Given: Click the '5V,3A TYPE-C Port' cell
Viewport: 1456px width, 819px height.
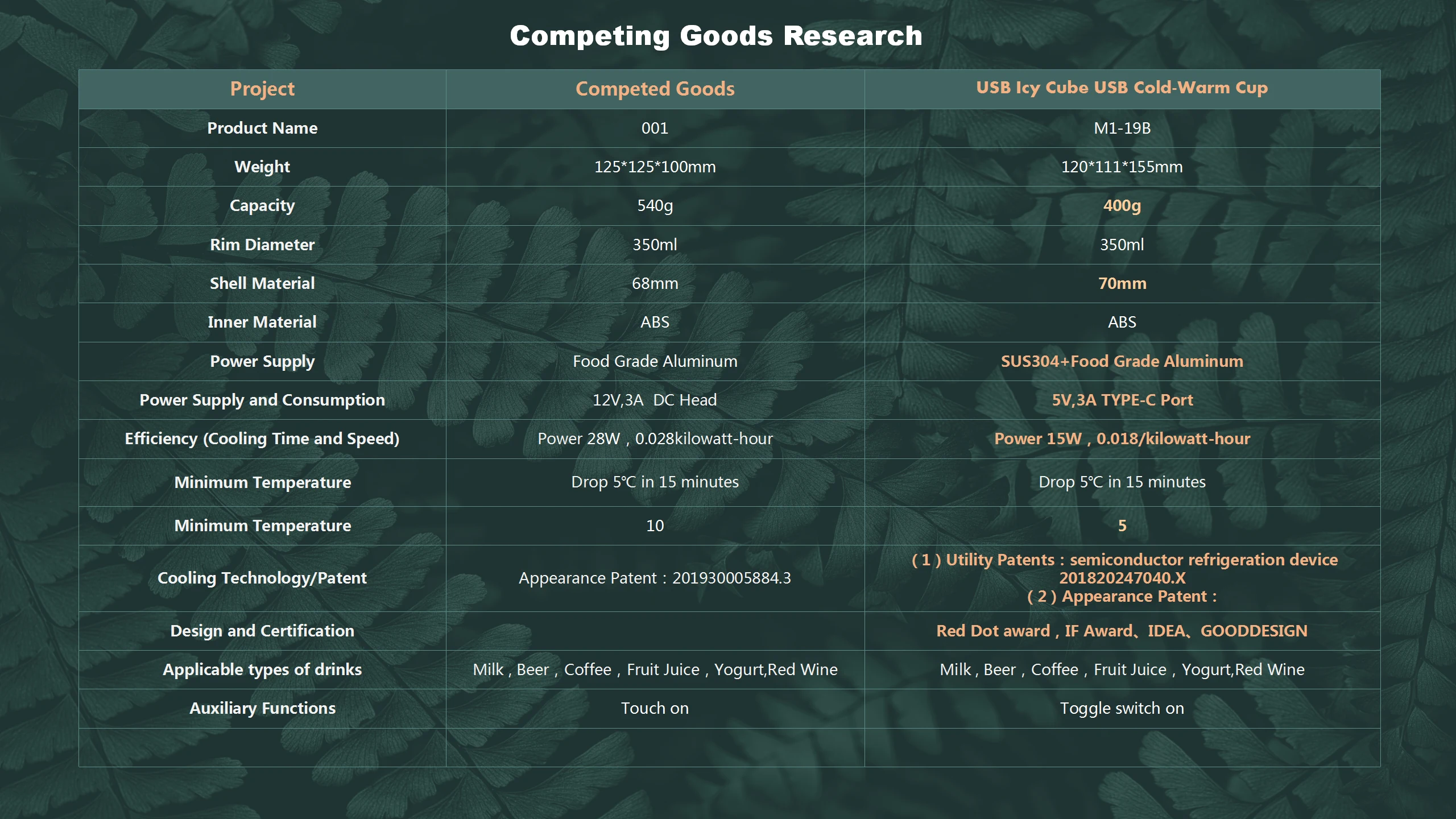Looking at the screenshot, I should [1122, 400].
